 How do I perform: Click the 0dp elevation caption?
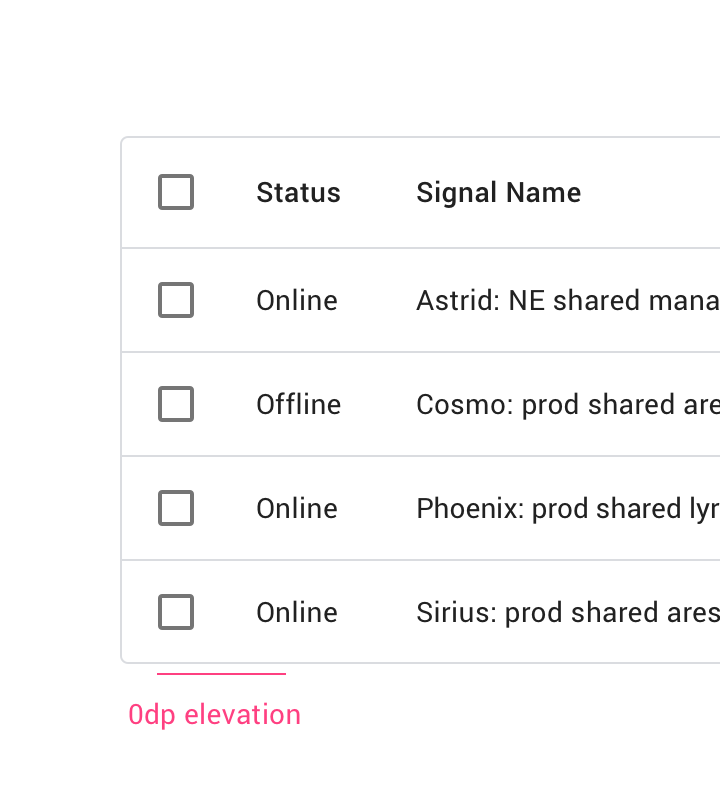click(214, 715)
